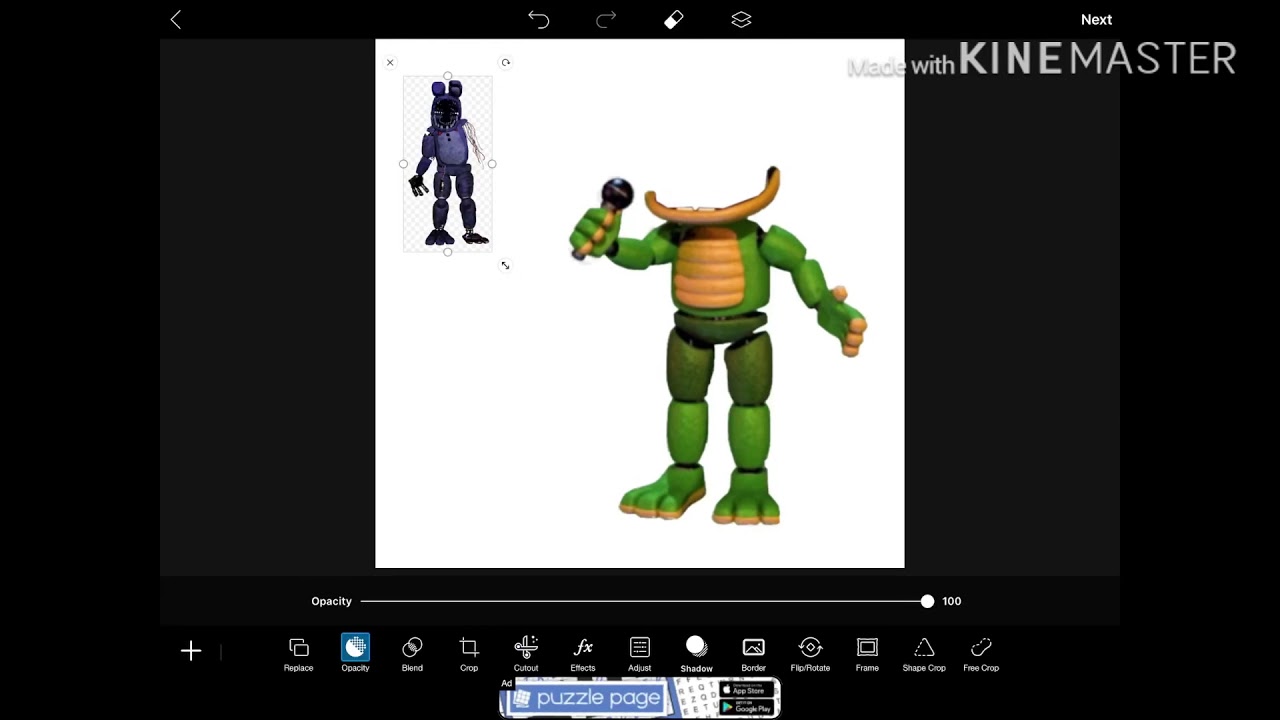Click the sticker's top middle resize handle
The image size is (1280, 720).
[447, 76]
